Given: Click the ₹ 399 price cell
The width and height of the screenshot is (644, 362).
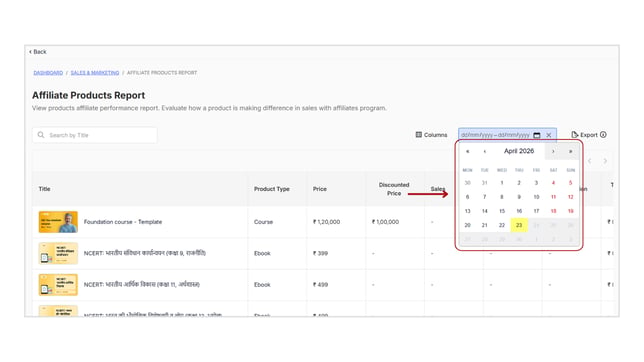Looking at the screenshot, I should [x=320, y=253].
